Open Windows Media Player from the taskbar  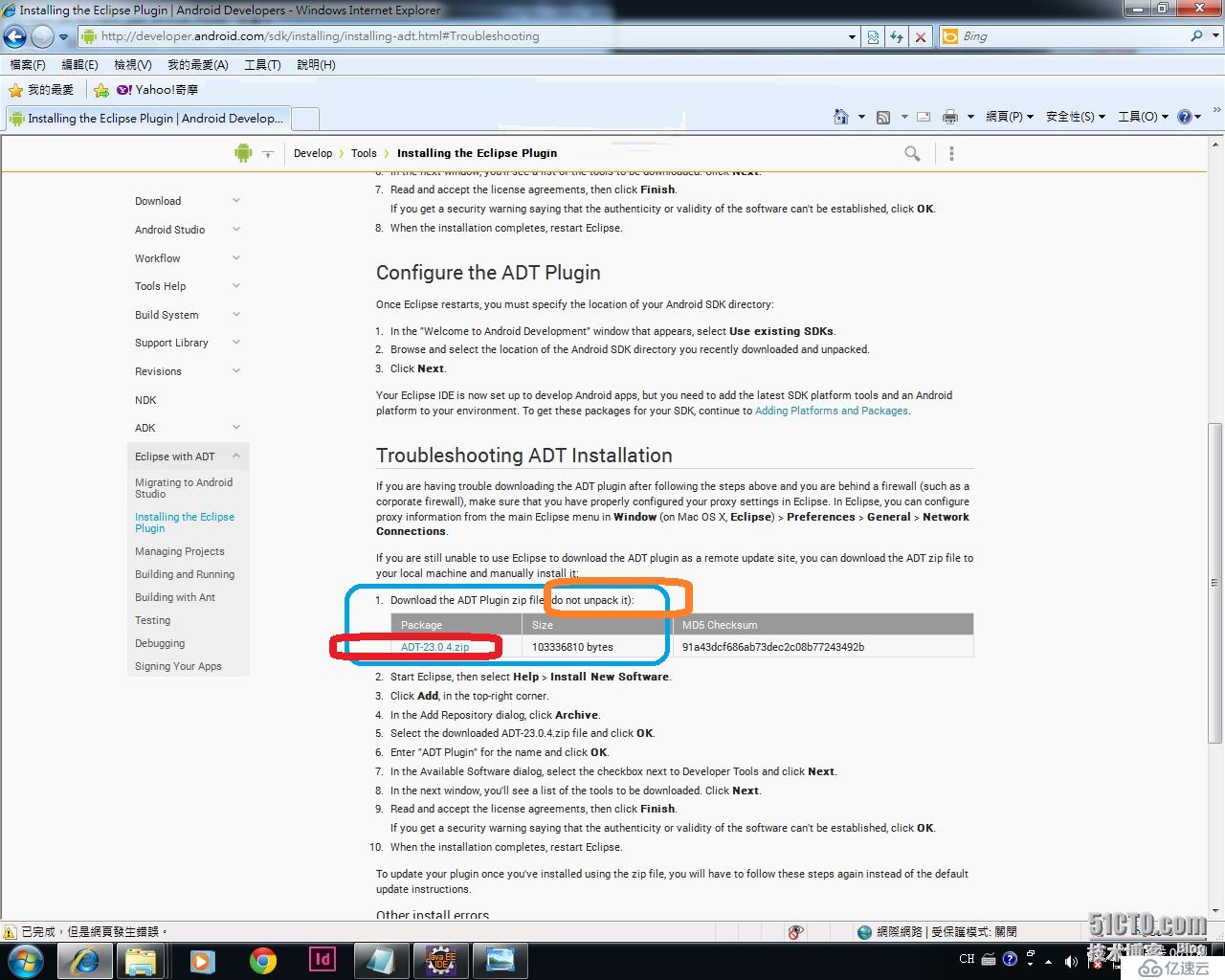coord(202,960)
